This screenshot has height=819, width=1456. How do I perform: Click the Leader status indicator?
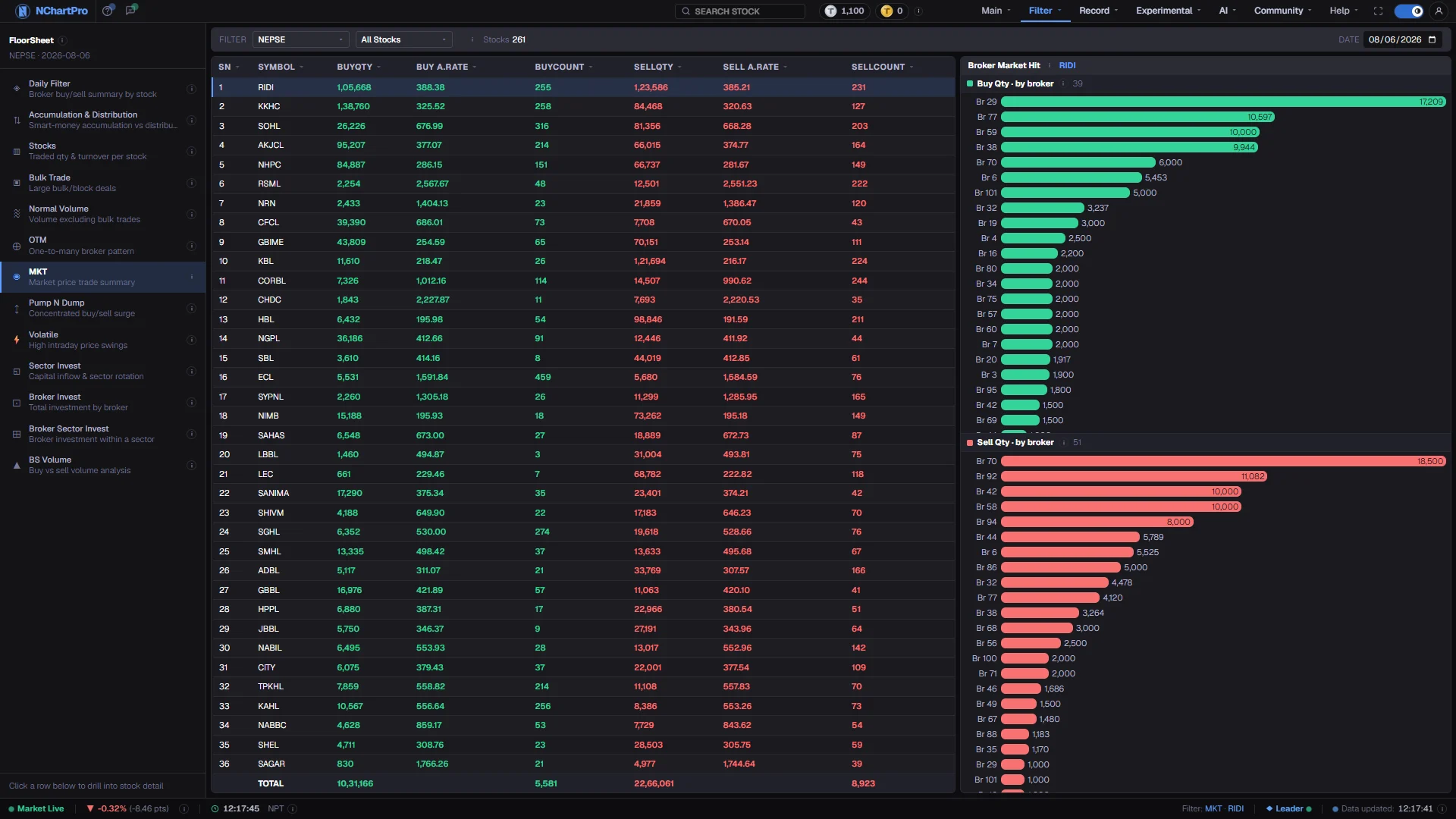1288,808
